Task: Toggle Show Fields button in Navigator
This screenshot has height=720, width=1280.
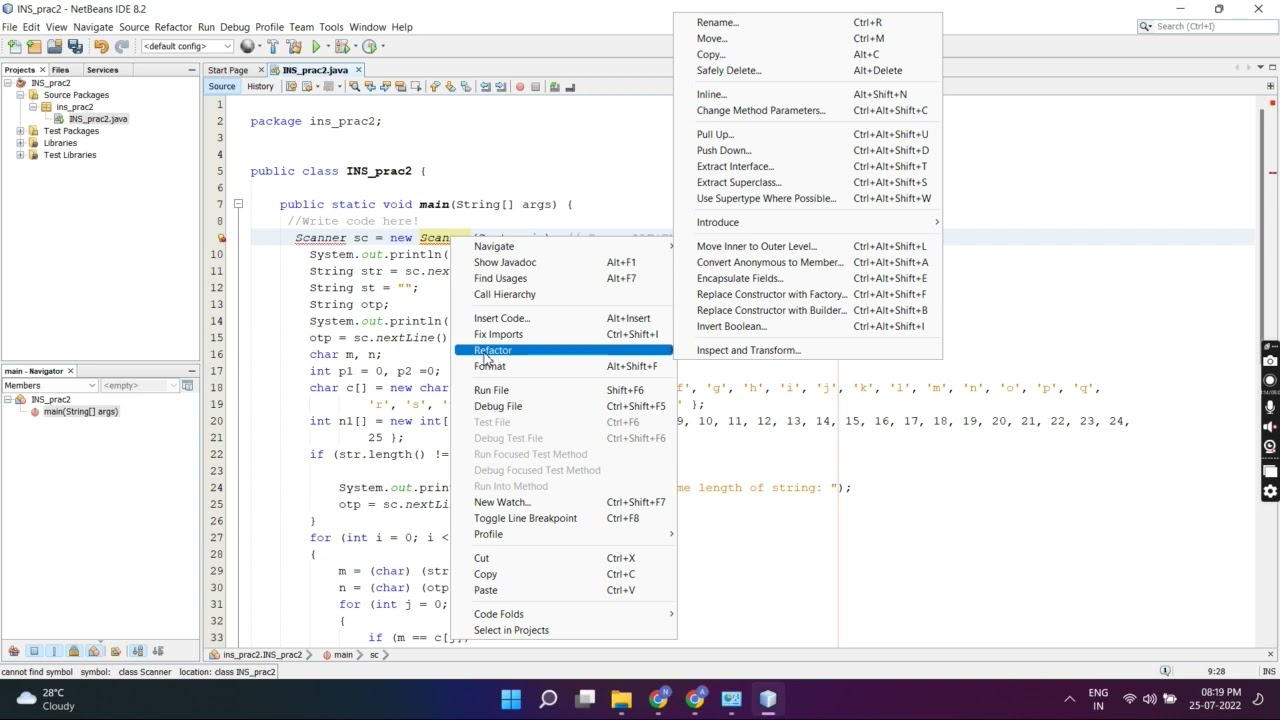Action: (x=34, y=651)
